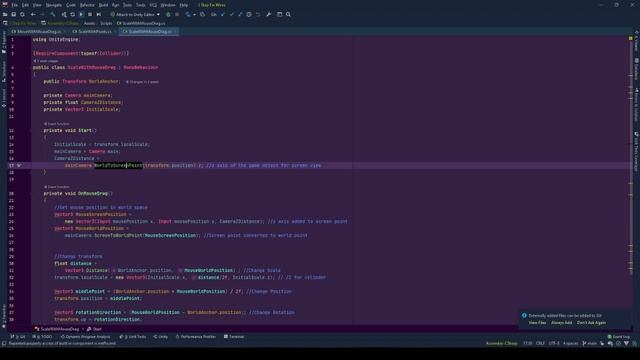
Task: Click the main Git branch widget
Action: [589, 343]
